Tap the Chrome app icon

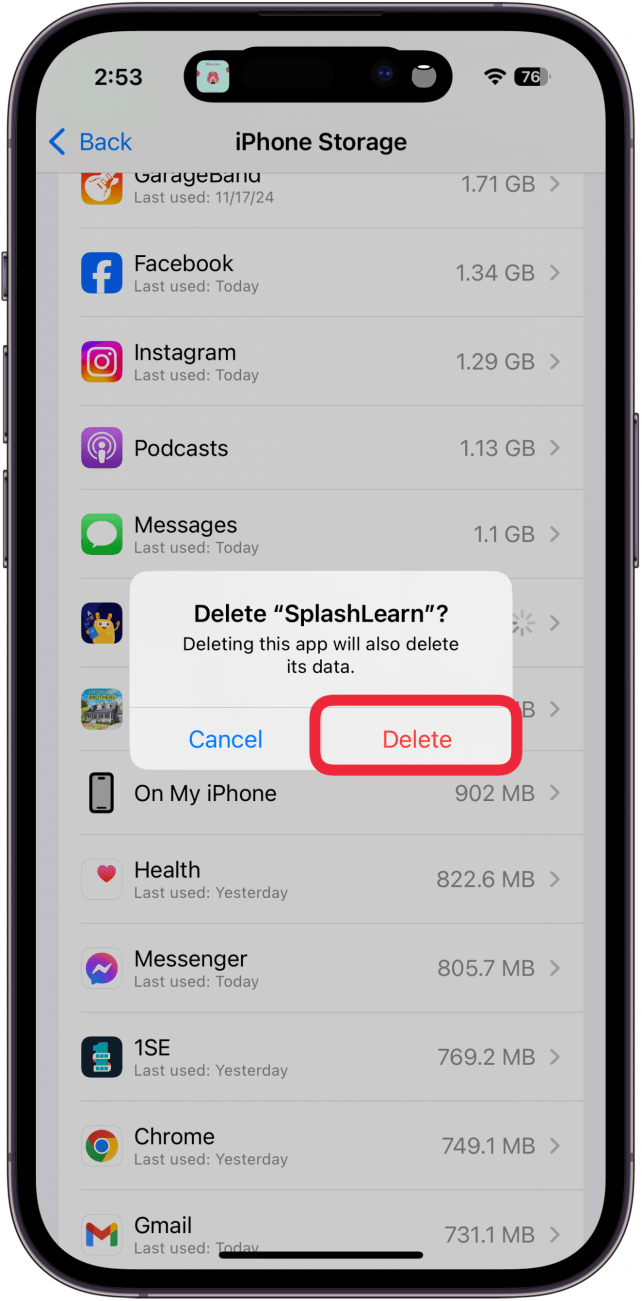click(102, 1146)
